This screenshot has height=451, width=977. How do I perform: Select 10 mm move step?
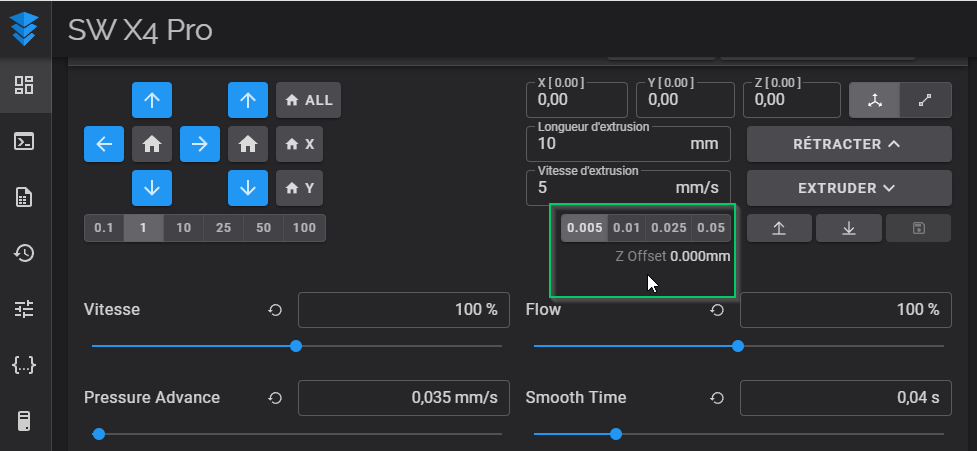pos(183,228)
